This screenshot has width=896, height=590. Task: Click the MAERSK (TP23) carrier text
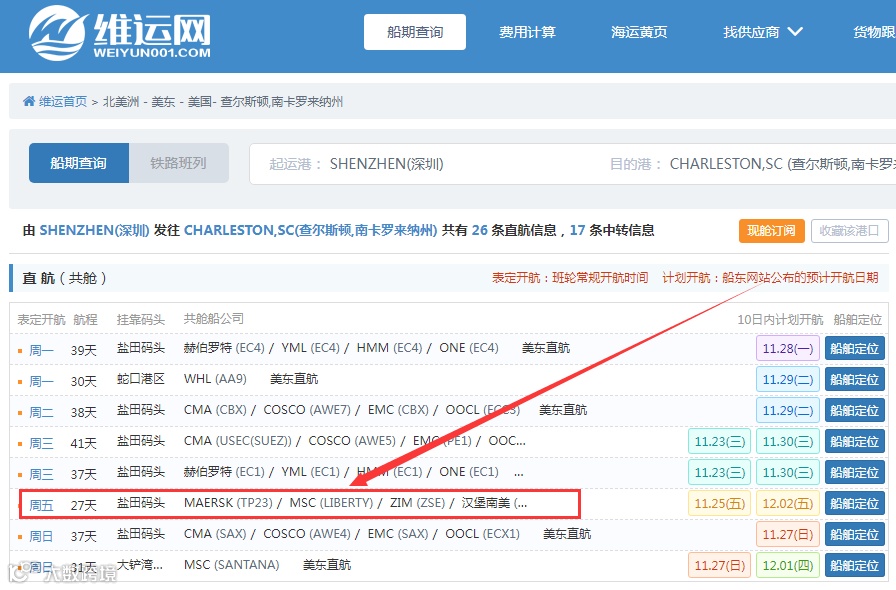pyautogui.click(x=228, y=503)
